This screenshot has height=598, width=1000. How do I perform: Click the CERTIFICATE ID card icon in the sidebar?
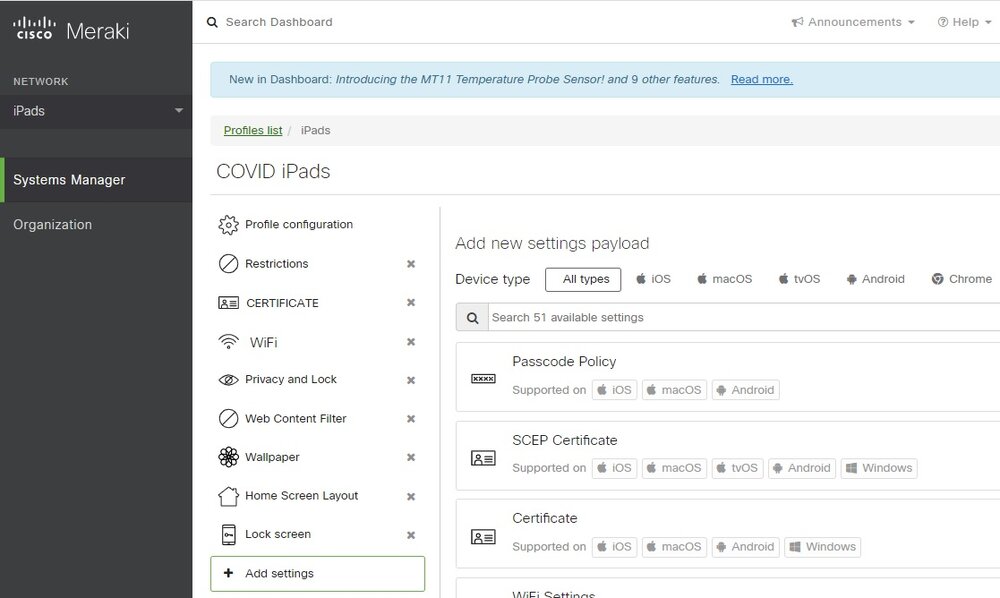pyautogui.click(x=228, y=303)
